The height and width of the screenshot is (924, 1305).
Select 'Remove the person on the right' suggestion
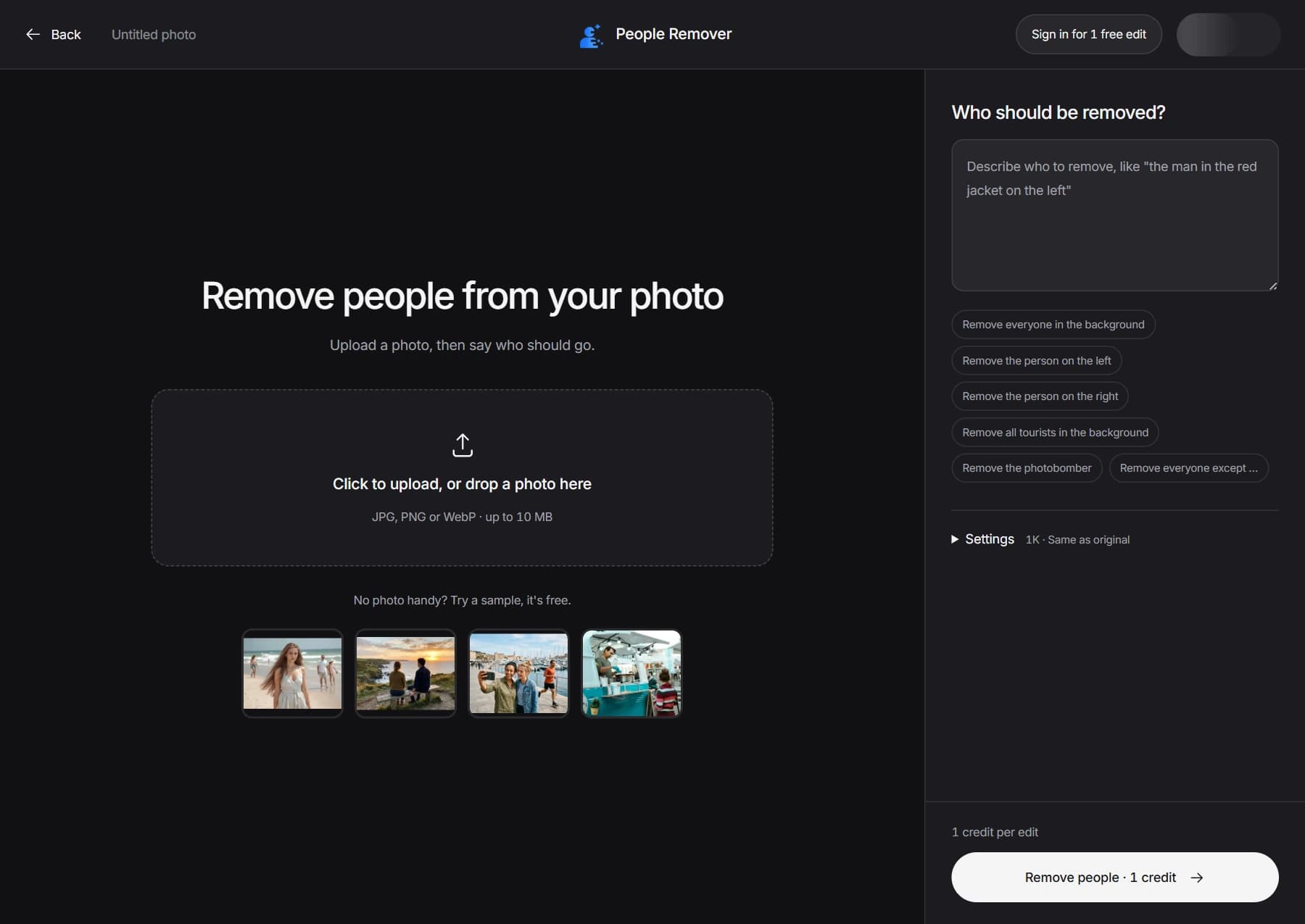pos(1040,396)
